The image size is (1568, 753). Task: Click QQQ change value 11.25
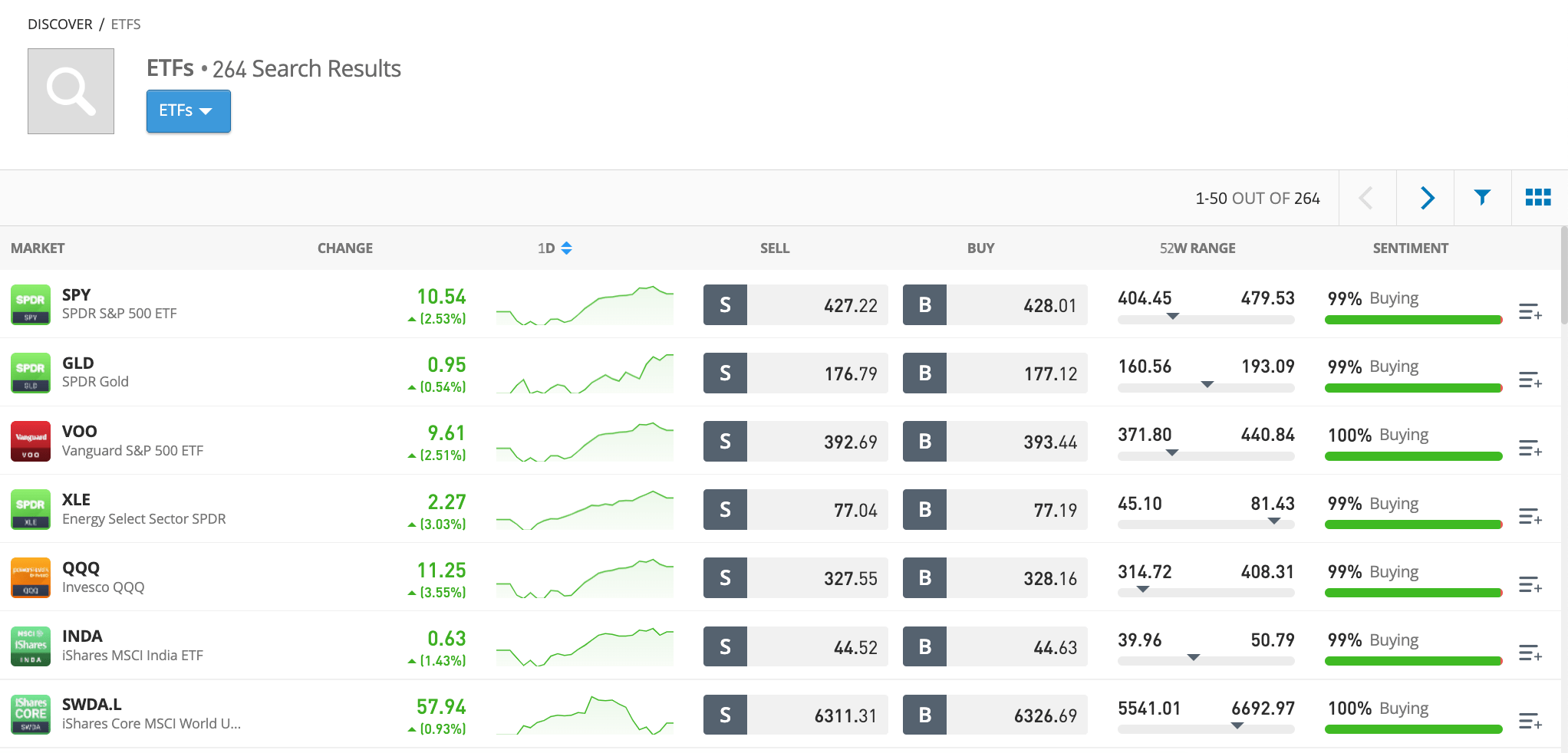[x=442, y=571]
